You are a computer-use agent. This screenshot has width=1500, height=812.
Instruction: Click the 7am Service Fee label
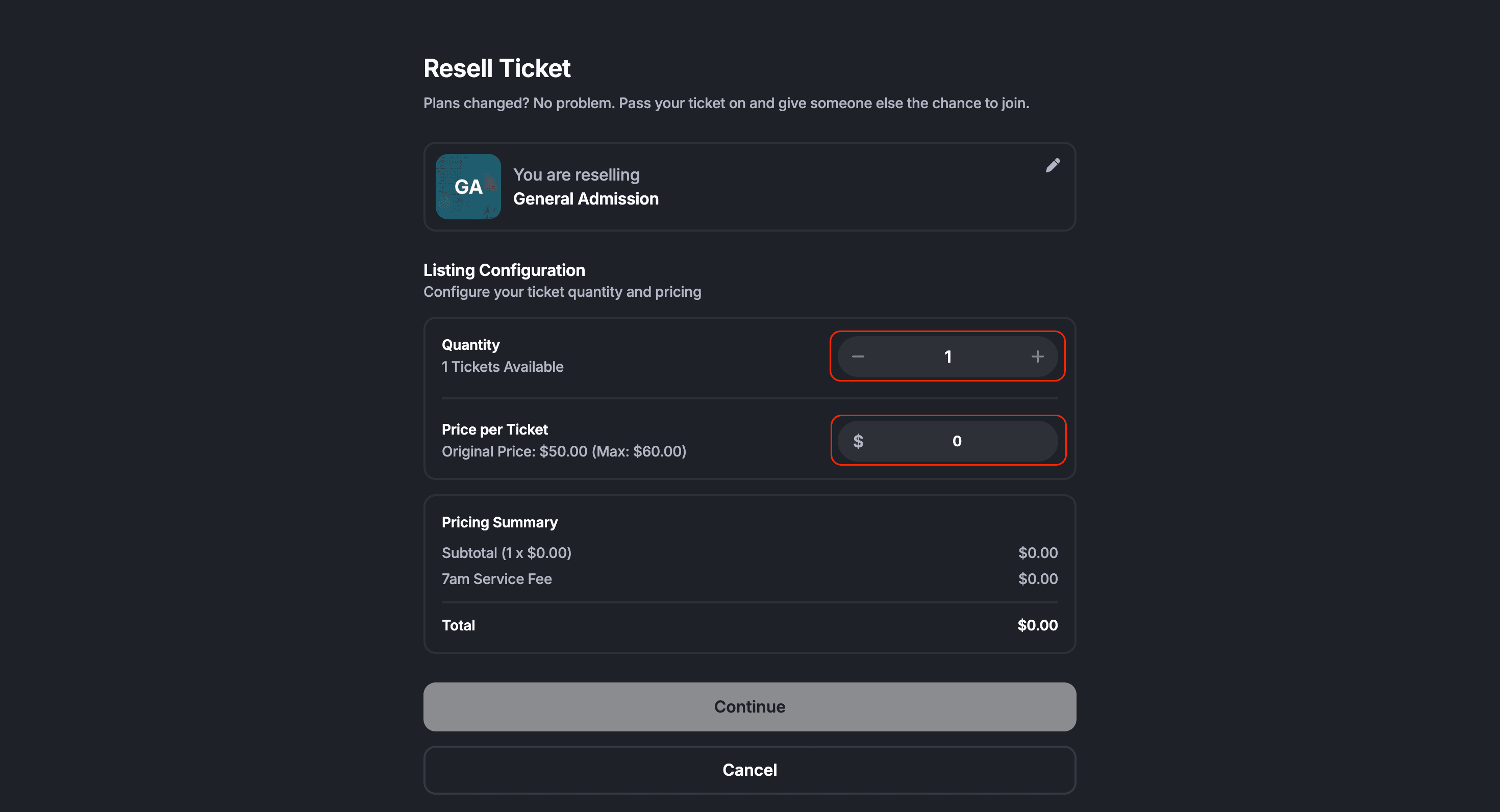496,579
